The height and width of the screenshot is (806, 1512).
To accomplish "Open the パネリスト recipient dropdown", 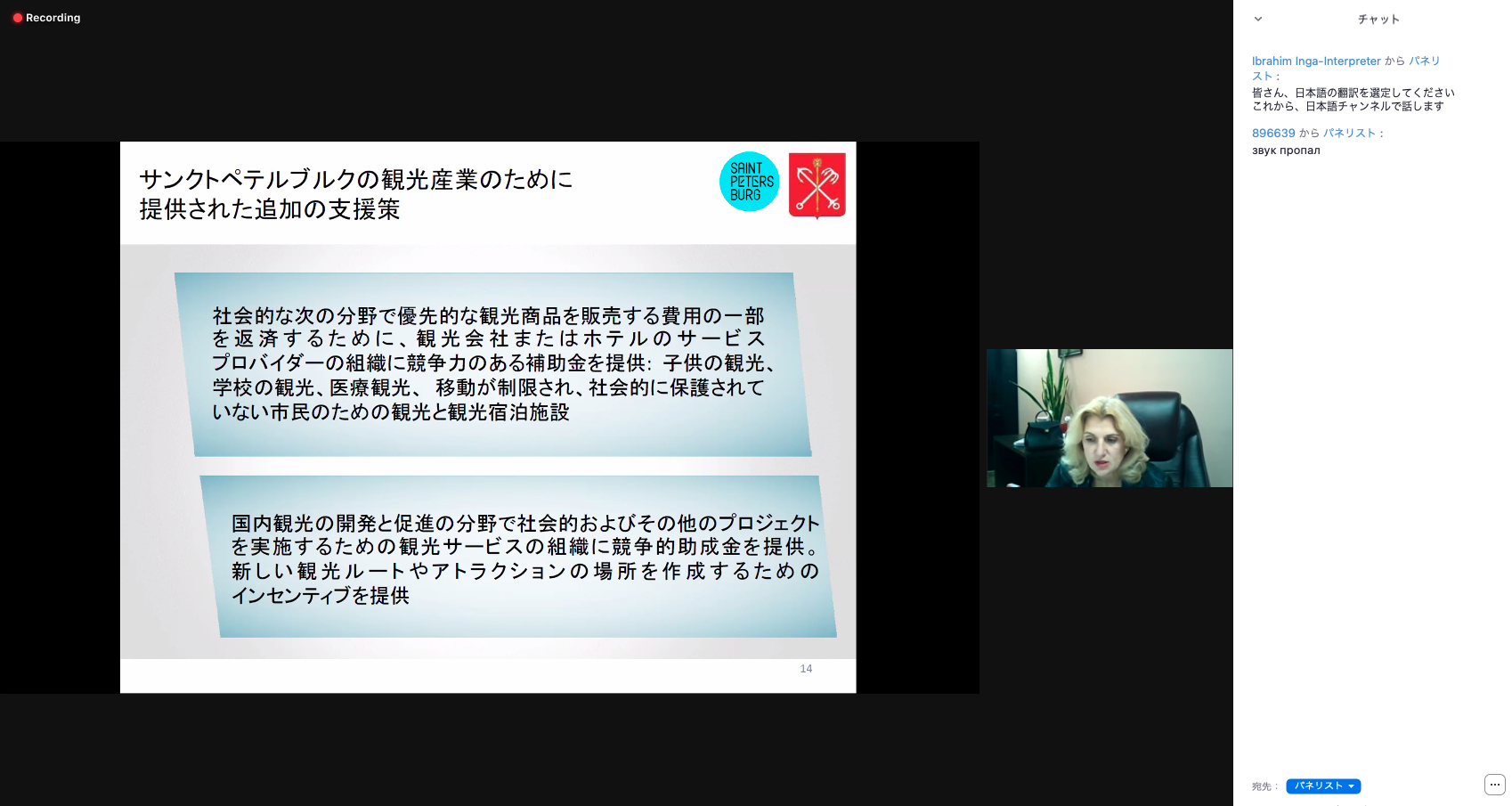I will point(1323,786).
